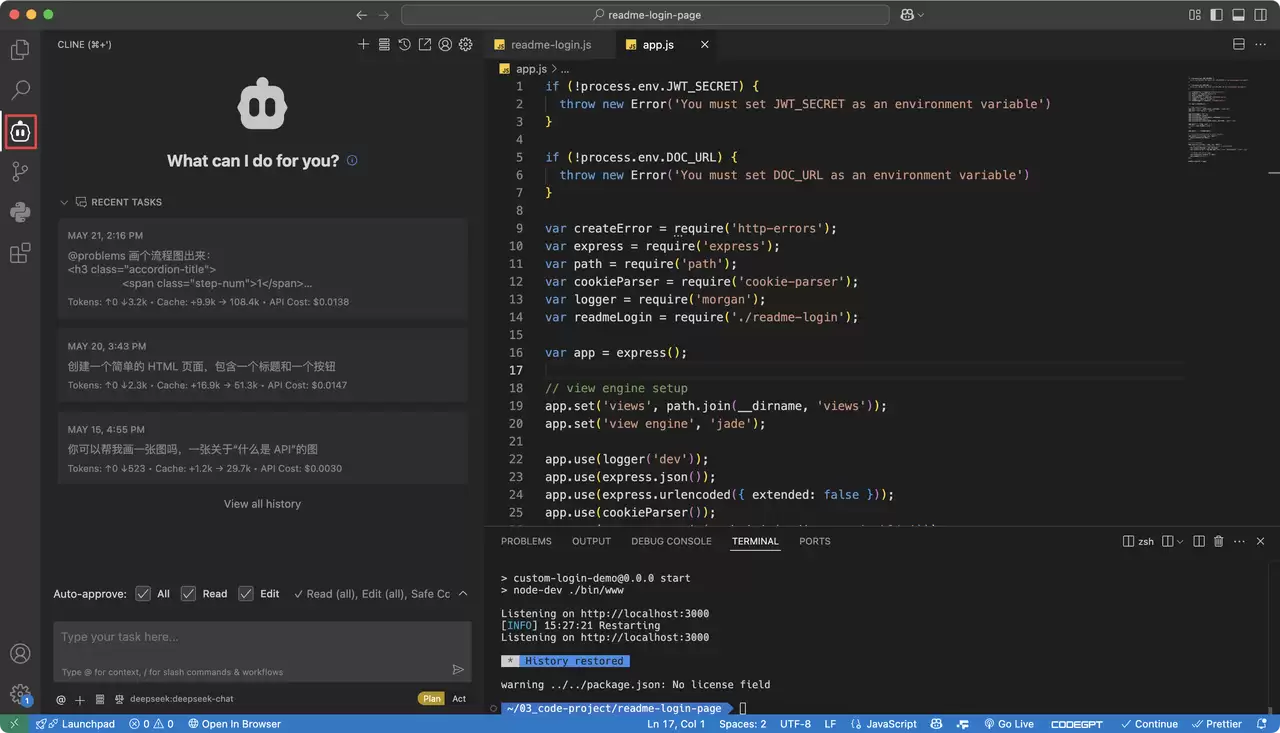Screen dimensions: 1280x733
Task: Open Source Control view in activity bar
Action: tap(20, 172)
